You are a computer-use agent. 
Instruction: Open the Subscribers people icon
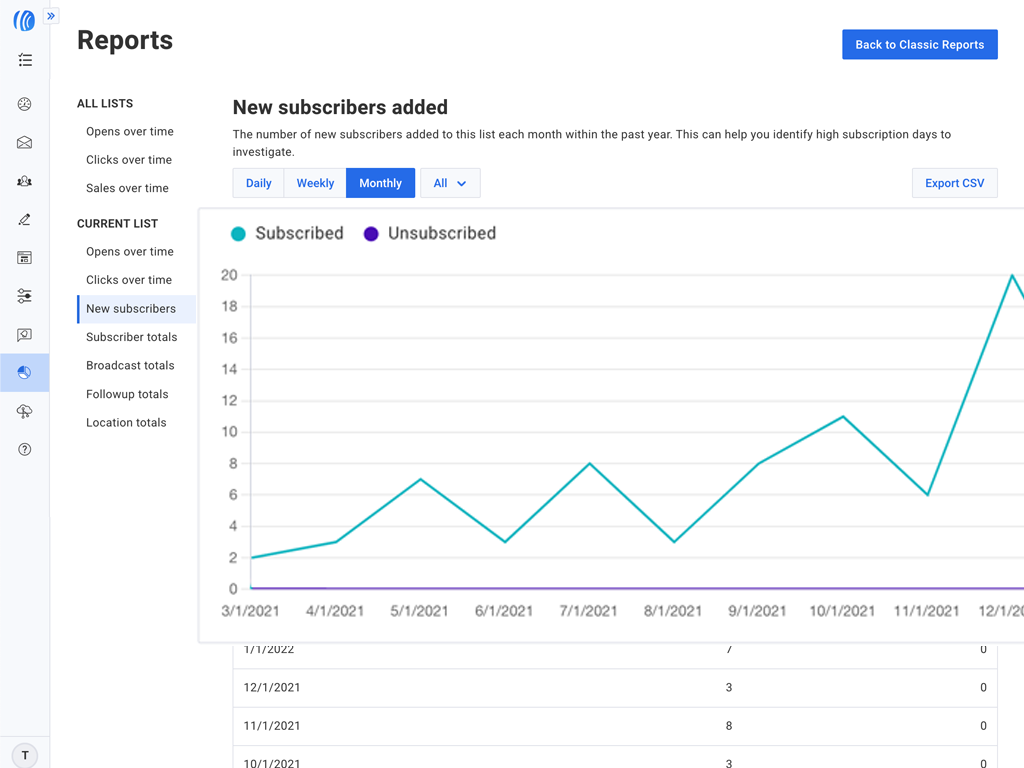coord(25,181)
